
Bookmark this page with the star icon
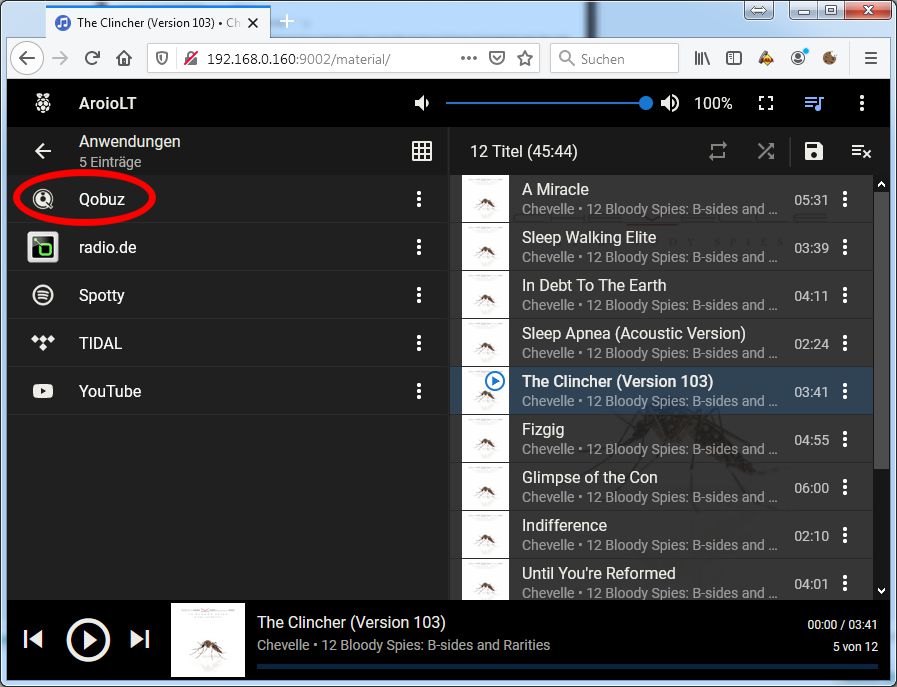click(x=525, y=58)
